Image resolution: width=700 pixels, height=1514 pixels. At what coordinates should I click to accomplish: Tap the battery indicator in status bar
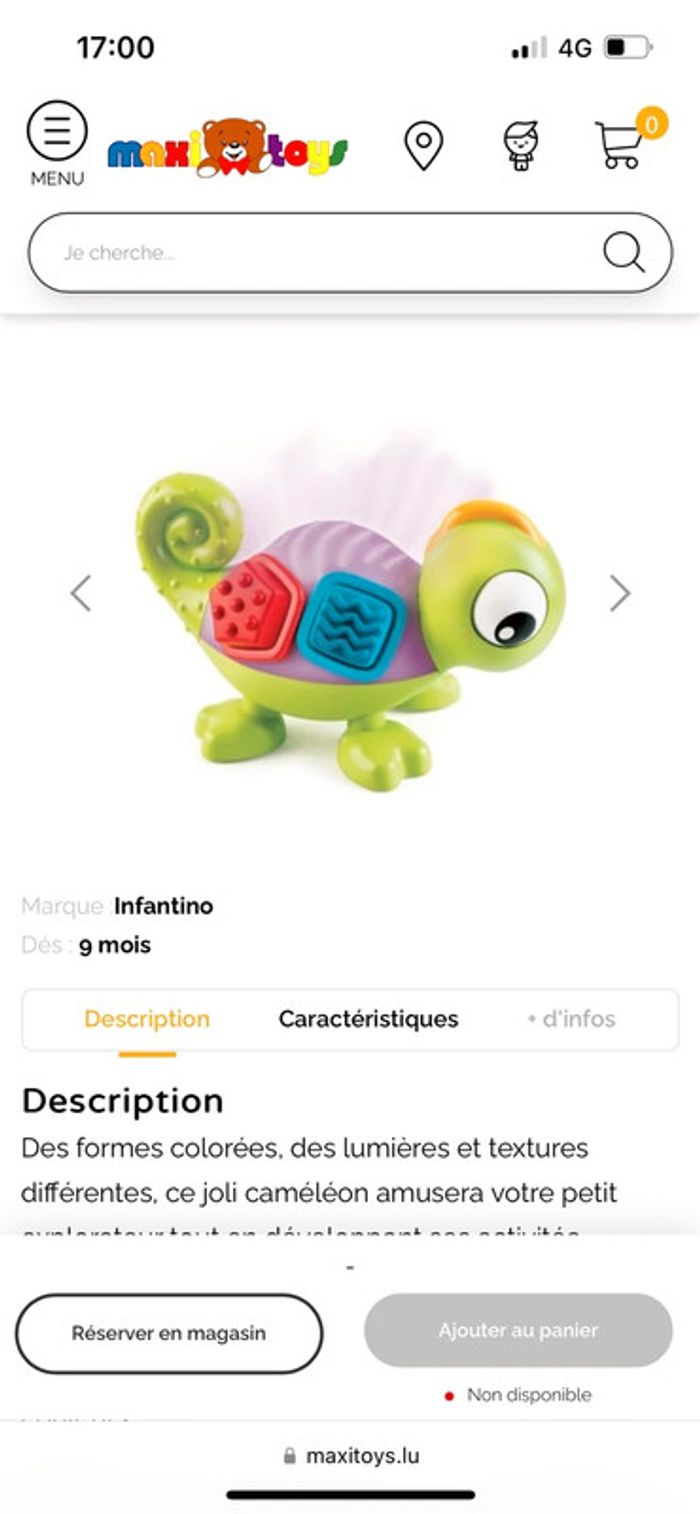tap(627, 47)
